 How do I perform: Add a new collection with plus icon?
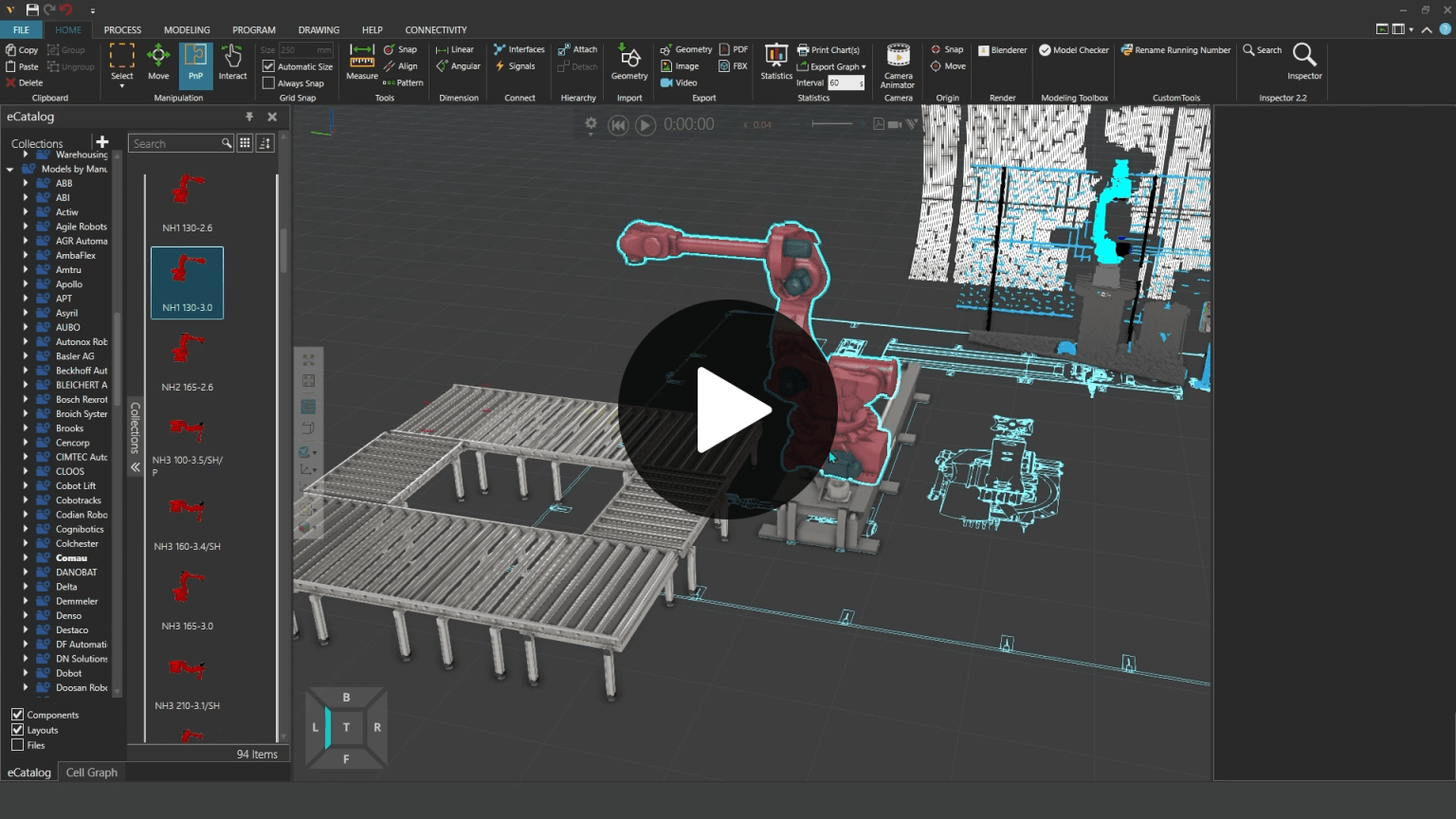coord(101,142)
